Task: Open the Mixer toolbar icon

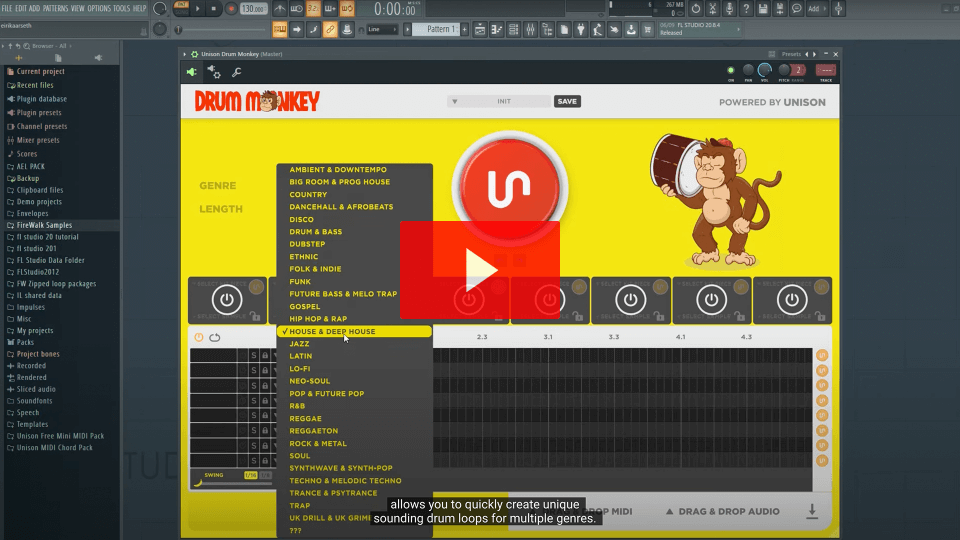Action: (x=530, y=29)
